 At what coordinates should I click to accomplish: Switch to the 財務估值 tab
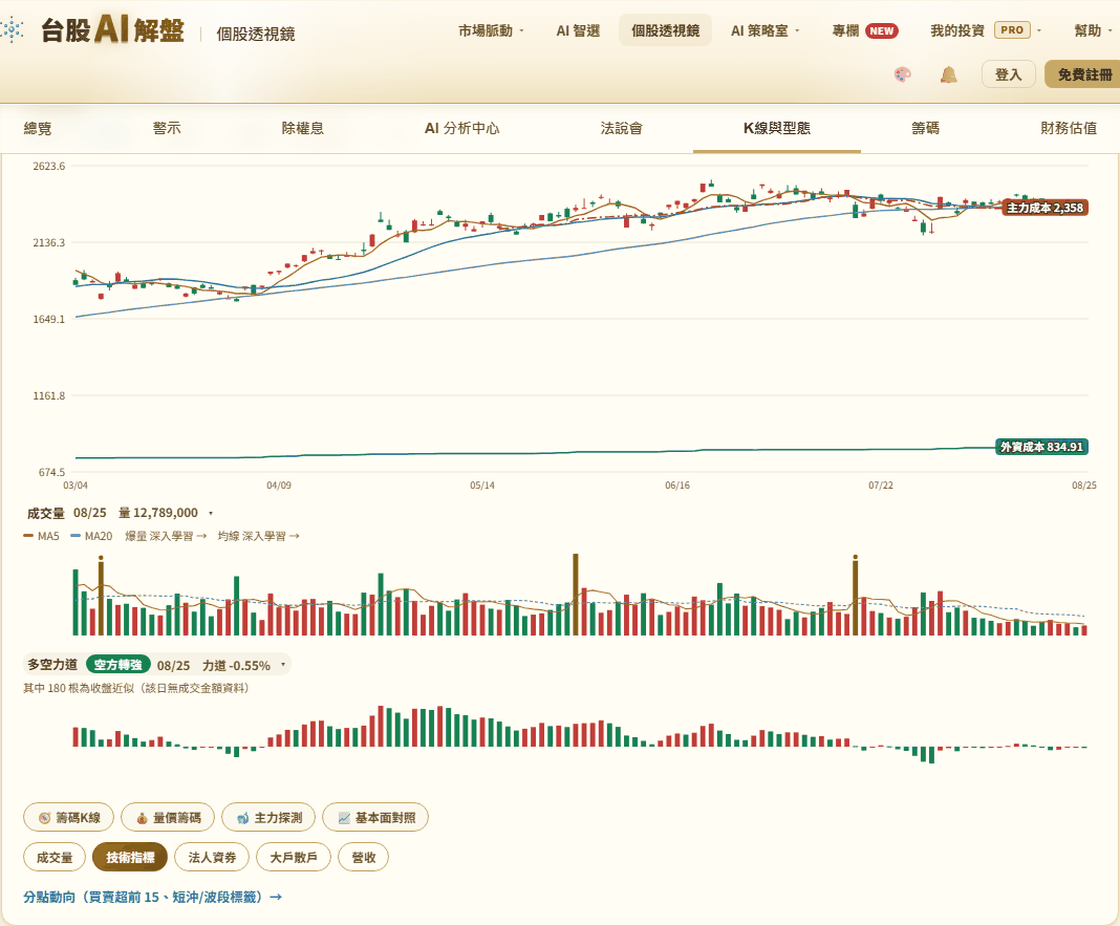click(x=1069, y=129)
